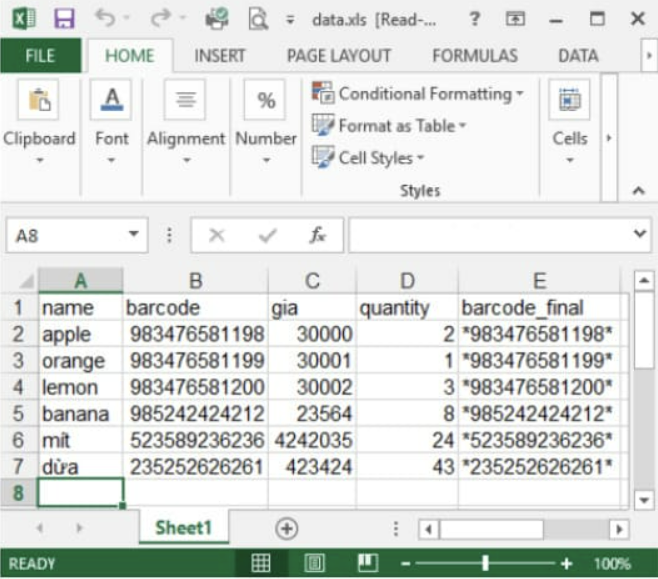Viewport: 658px width, 579px height.
Task: Open Excel Help question mark
Action: tap(475, 19)
